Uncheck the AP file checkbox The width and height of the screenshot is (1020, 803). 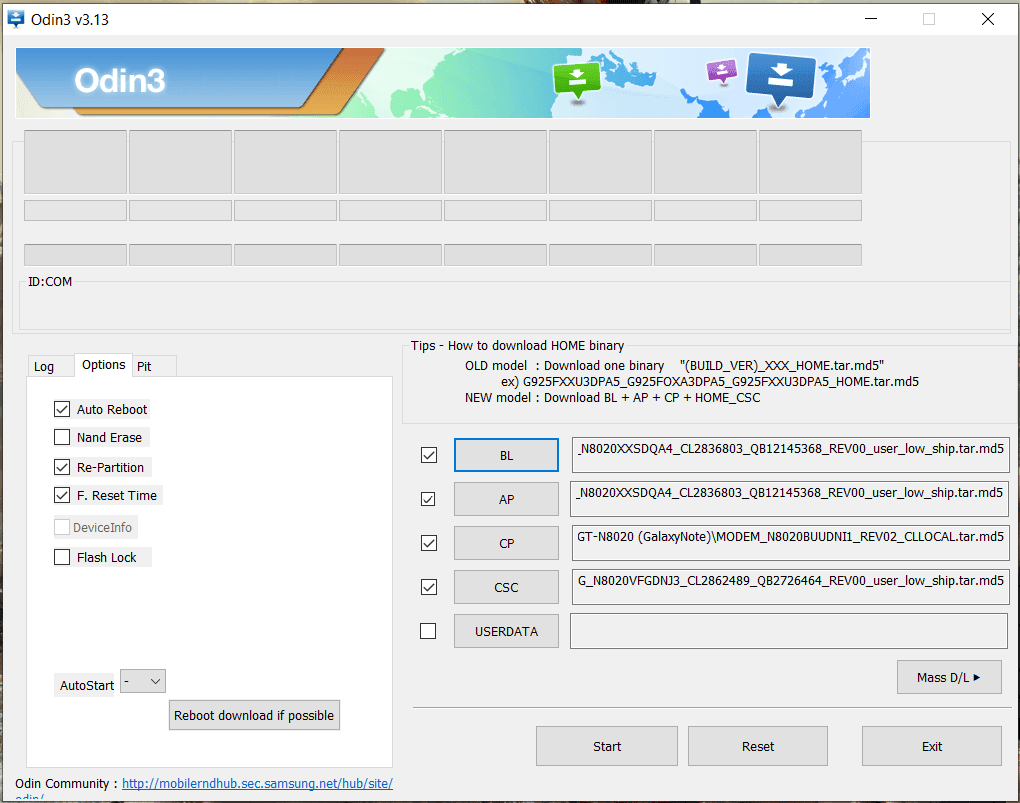click(428, 499)
